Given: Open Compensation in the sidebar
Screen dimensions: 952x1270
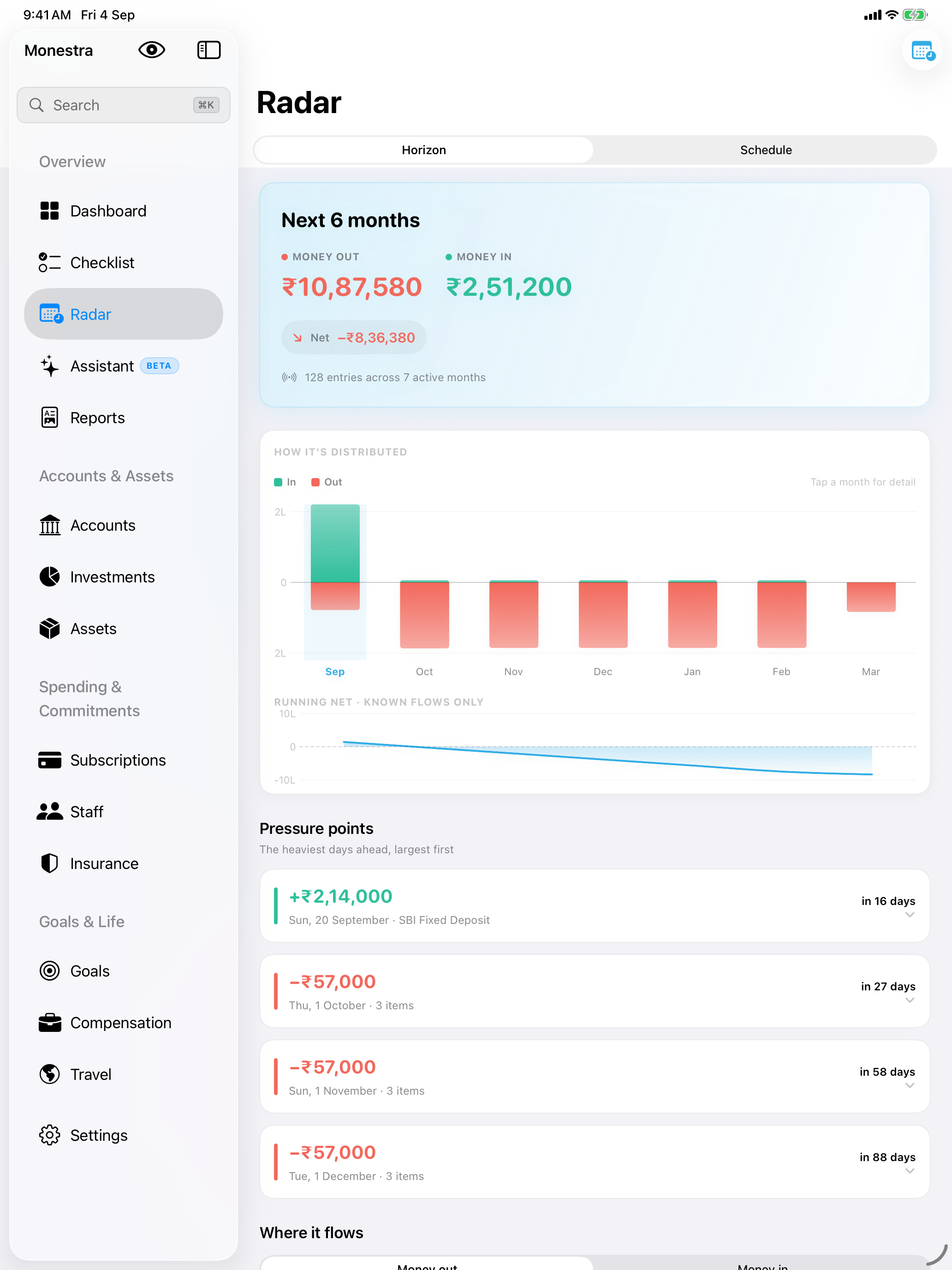Looking at the screenshot, I should [123, 1023].
